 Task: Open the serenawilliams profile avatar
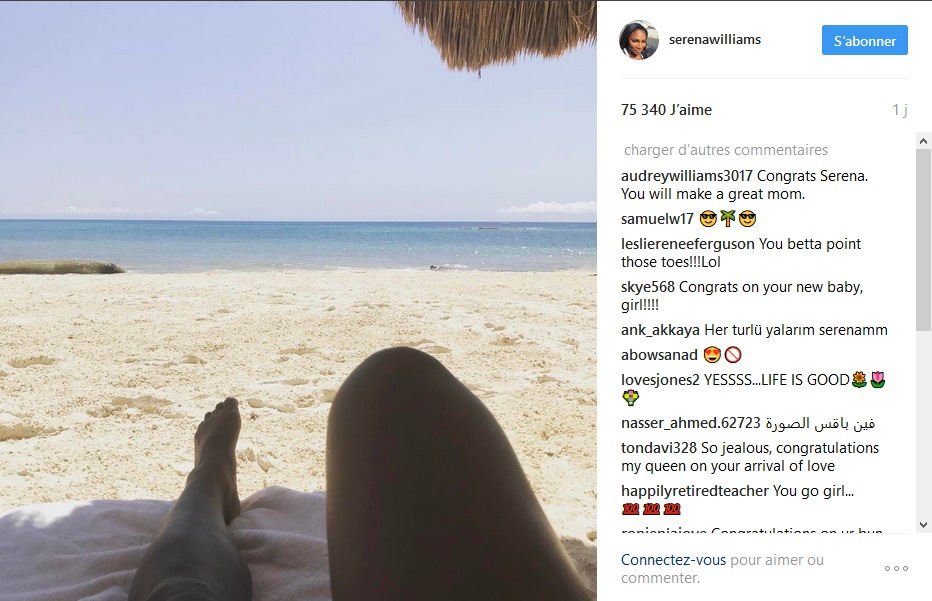point(639,40)
